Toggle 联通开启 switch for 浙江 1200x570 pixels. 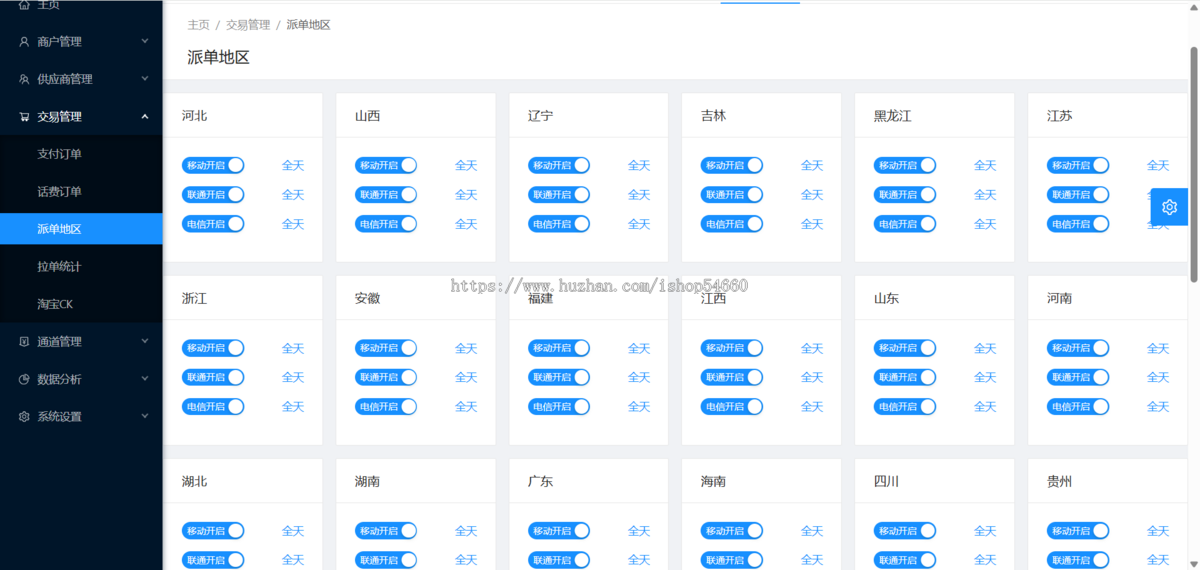point(213,378)
